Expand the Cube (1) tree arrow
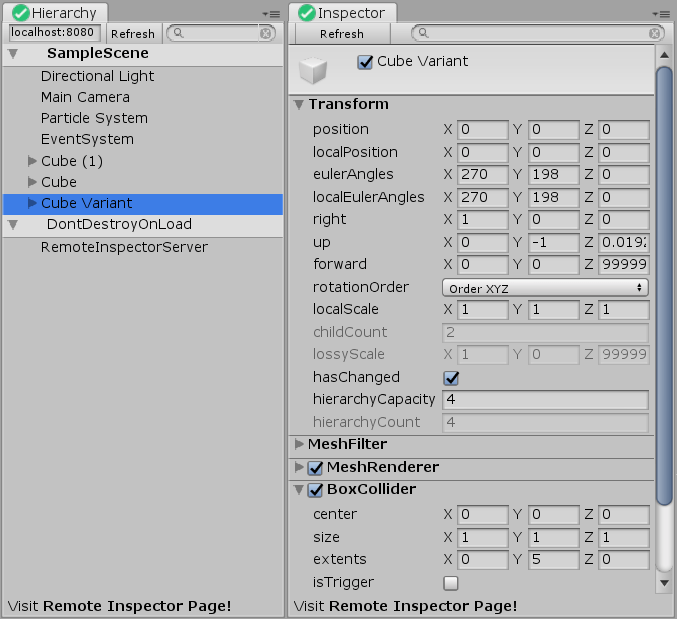677x619 pixels. pos(32,161)
